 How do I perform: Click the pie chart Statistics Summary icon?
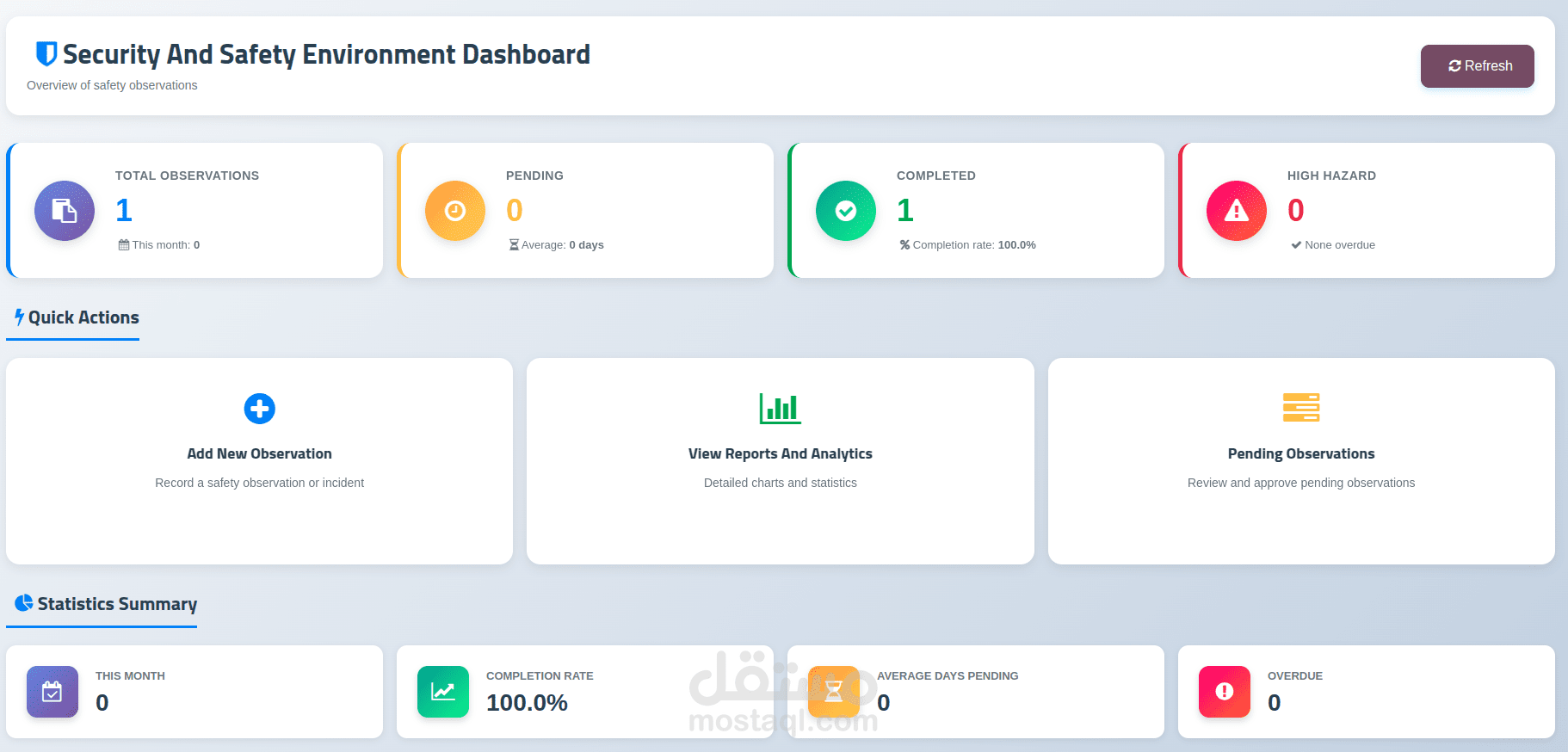click(x=24, y=603)
